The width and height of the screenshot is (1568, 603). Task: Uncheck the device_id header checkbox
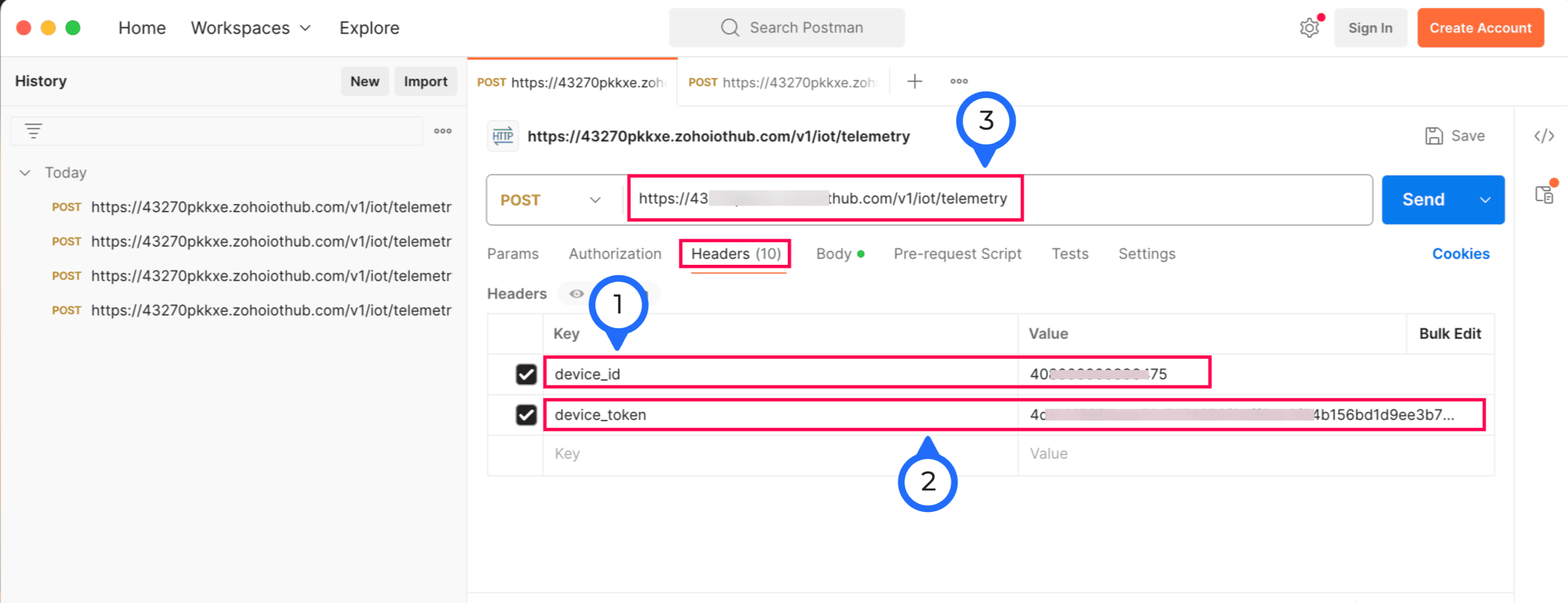pos(526,374)
